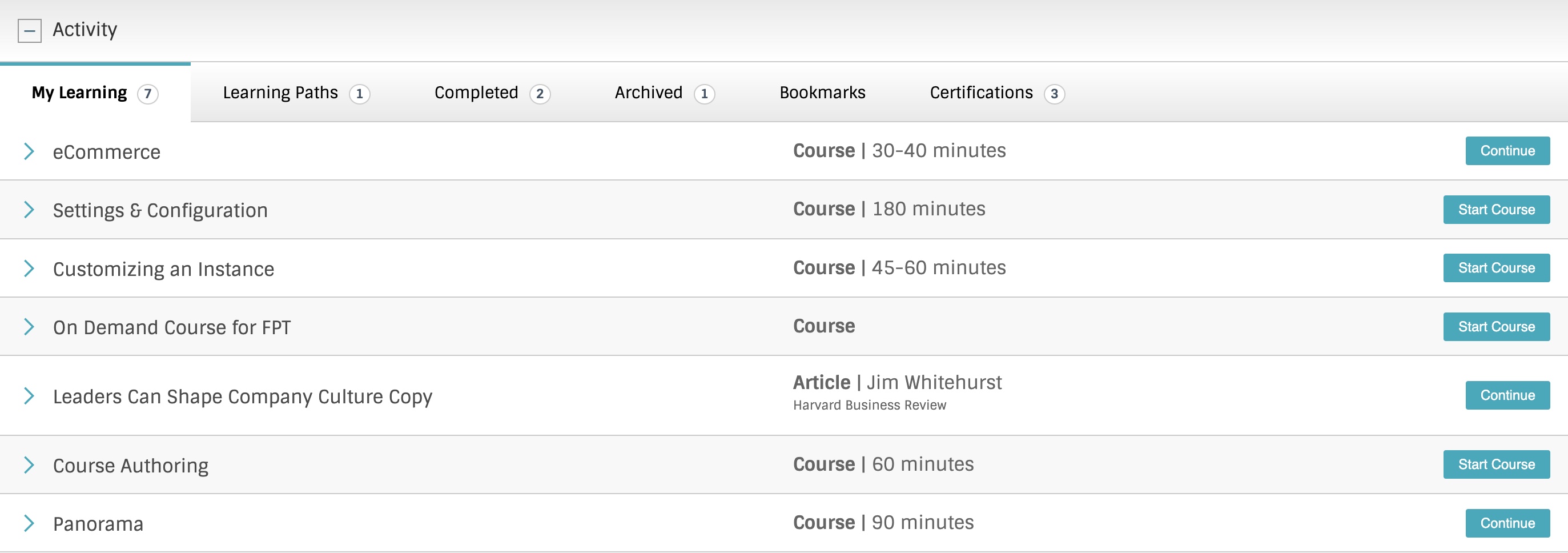Click the Harvard Business Review text
This screenshot has height=553, width=1568.
(869, 405)
